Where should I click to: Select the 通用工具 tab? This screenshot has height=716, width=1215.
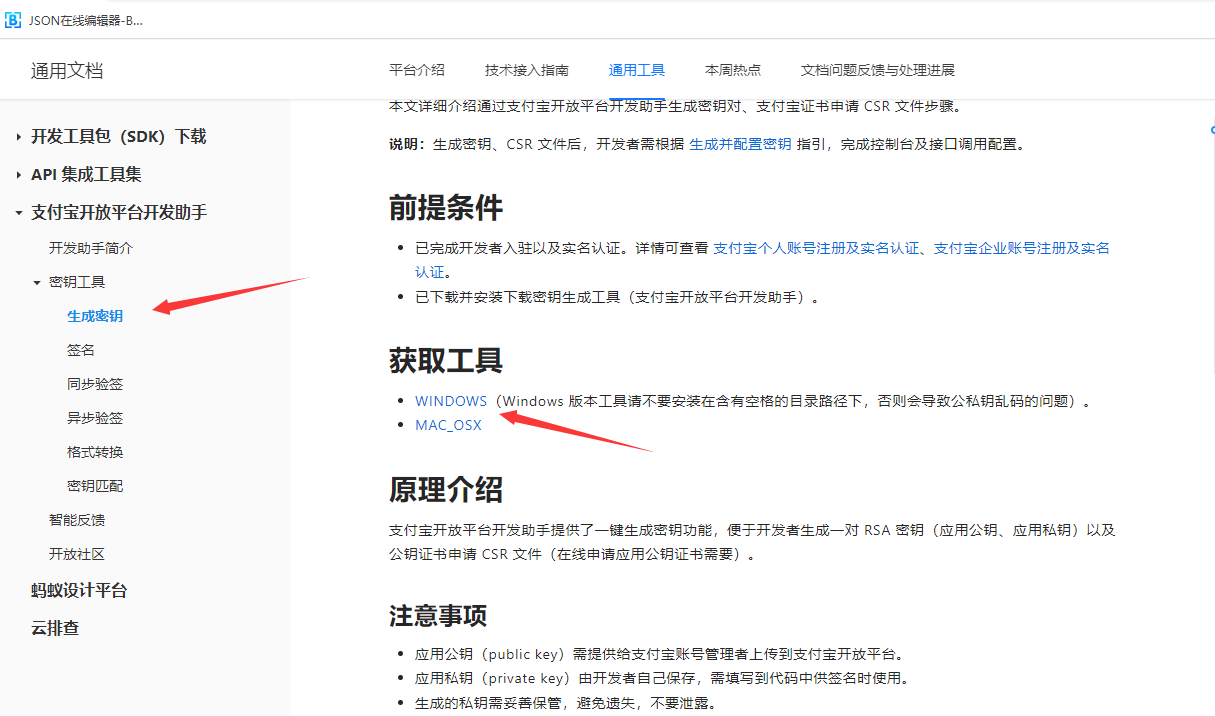click(636, 70)
